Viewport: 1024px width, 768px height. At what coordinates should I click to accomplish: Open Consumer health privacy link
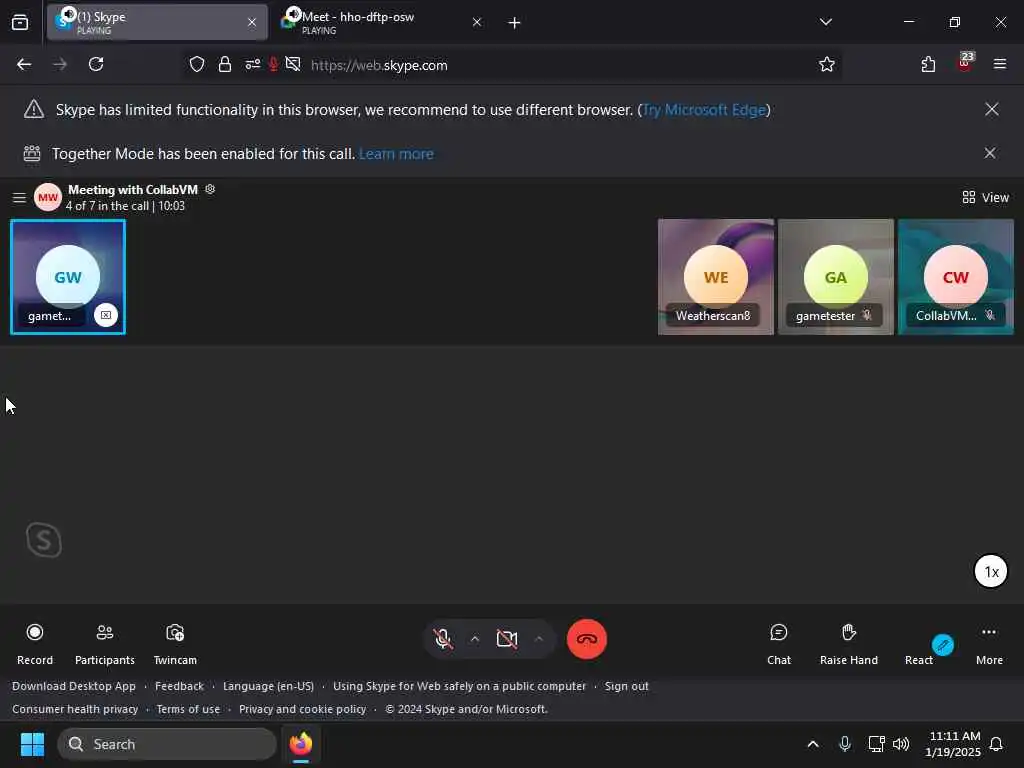pos(75,709)
